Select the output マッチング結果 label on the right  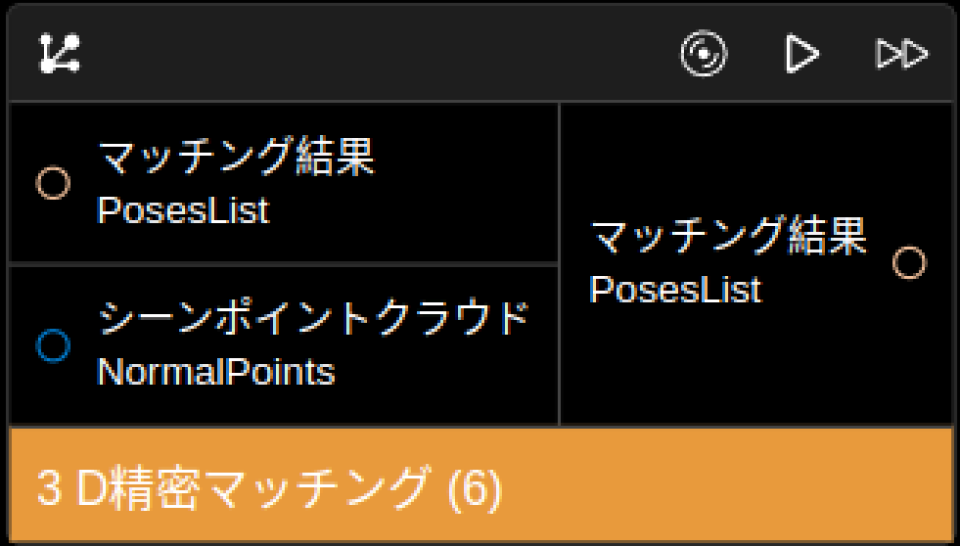coord(728,237)
